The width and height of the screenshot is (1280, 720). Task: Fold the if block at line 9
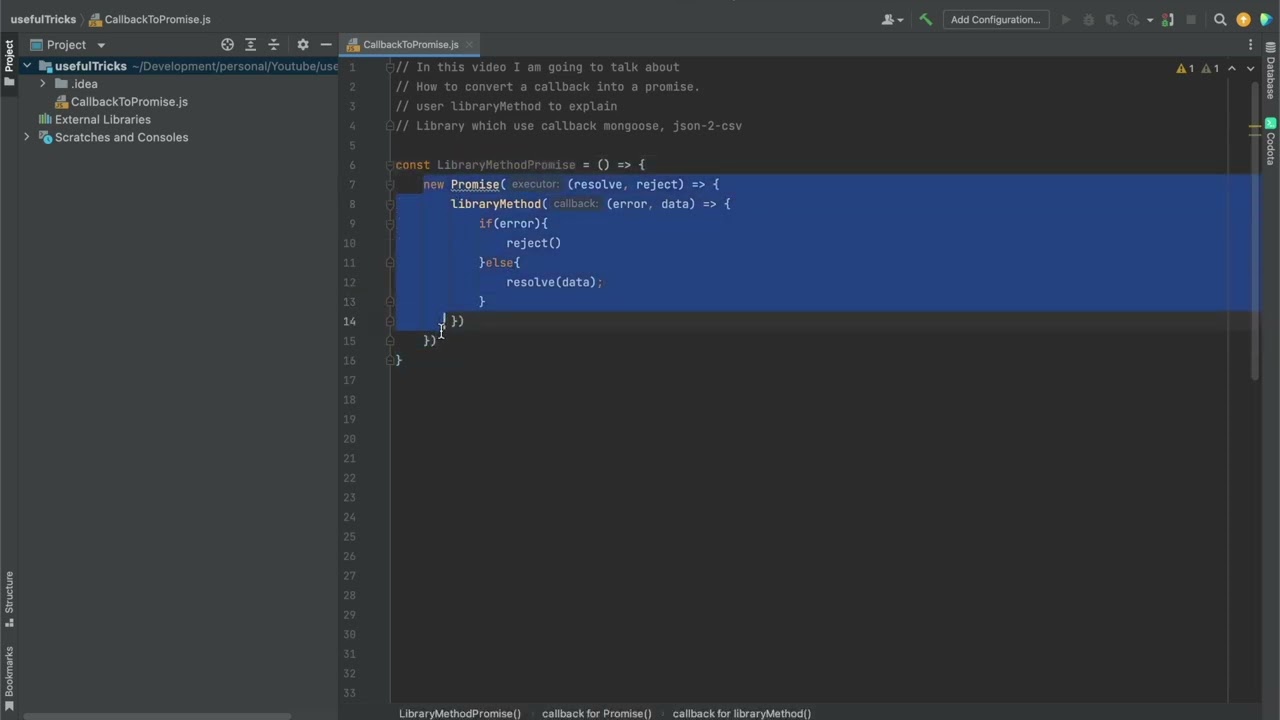pyautogui.click(x=390, y=223)
